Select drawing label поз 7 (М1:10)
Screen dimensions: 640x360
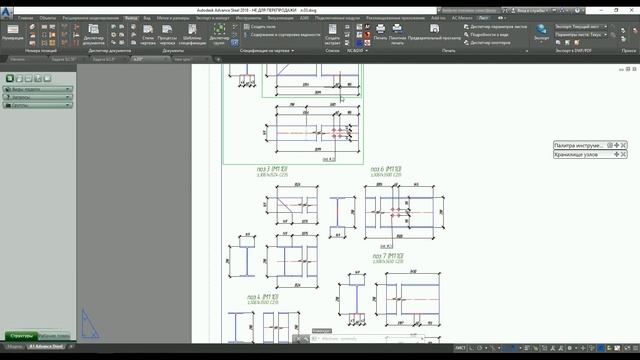pos(388,256)
